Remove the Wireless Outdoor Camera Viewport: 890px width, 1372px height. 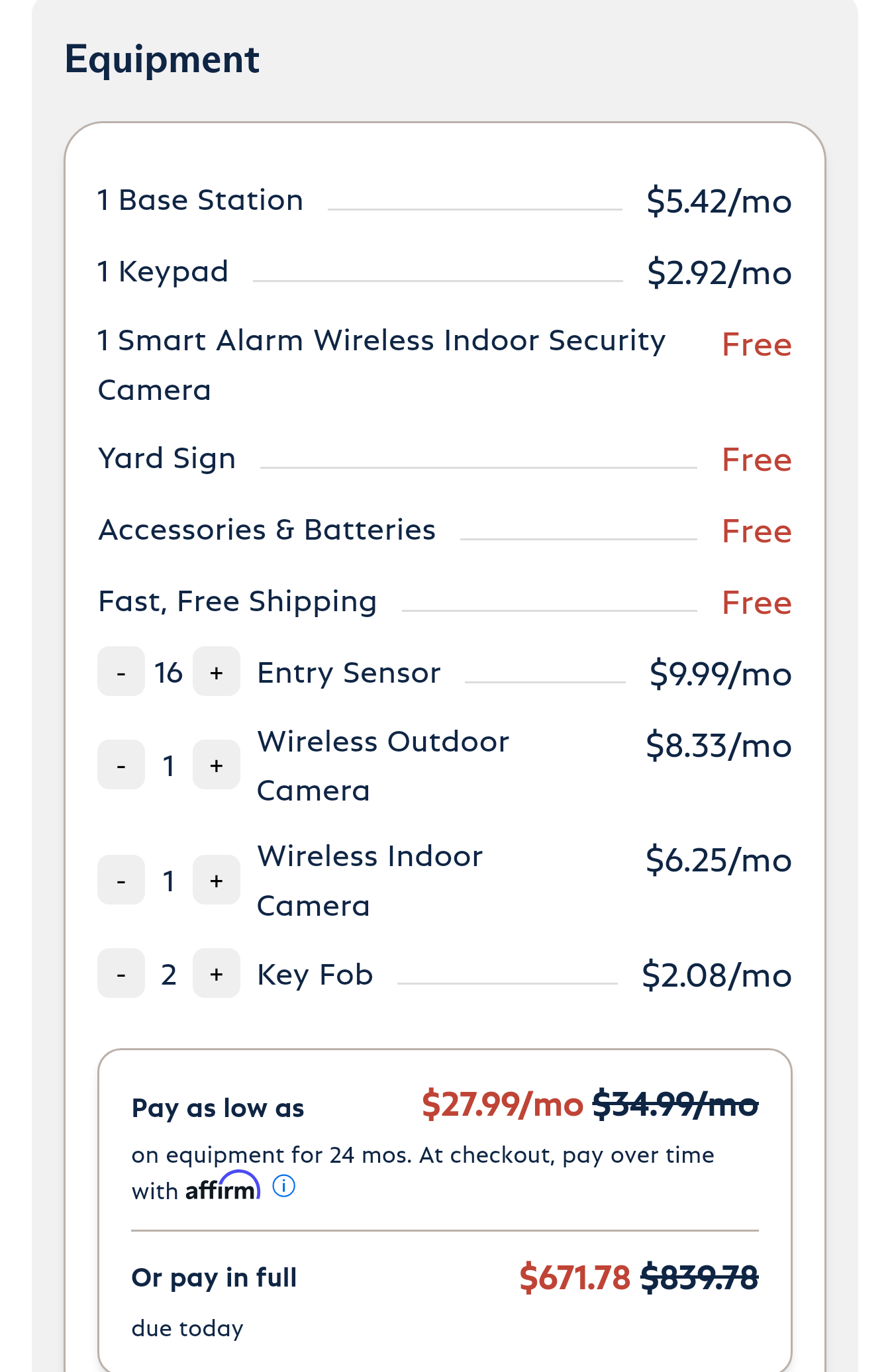pos(121,765)
